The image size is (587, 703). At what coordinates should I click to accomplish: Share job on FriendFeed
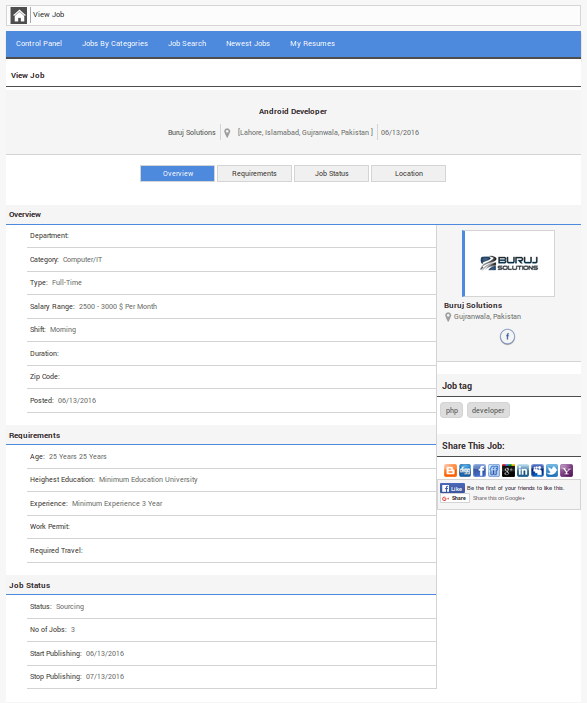pos(494,470)
